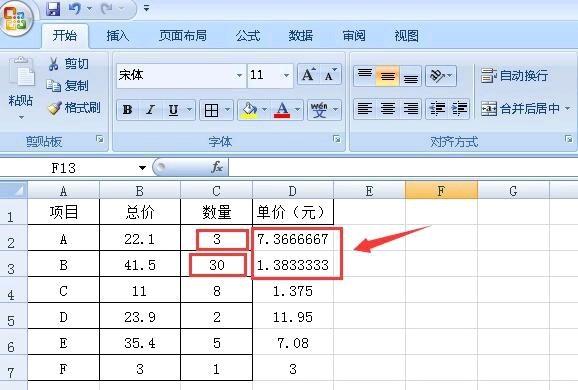This screenshot has height=390, width=578.
Task: Align text to the top of cell
Action: coord(365,76)
